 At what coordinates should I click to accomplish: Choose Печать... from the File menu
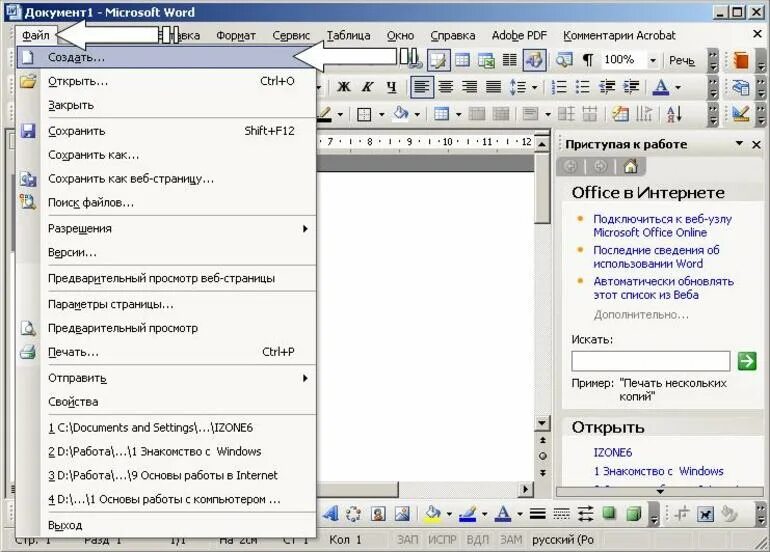pyautogui.click(x=166, y=352)
